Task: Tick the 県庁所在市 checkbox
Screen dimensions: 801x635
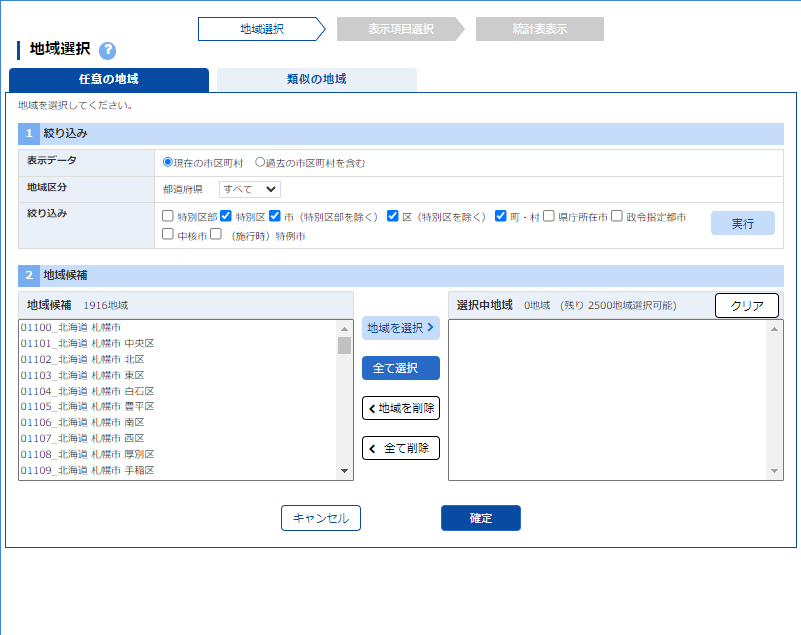Action: point(549,216)
